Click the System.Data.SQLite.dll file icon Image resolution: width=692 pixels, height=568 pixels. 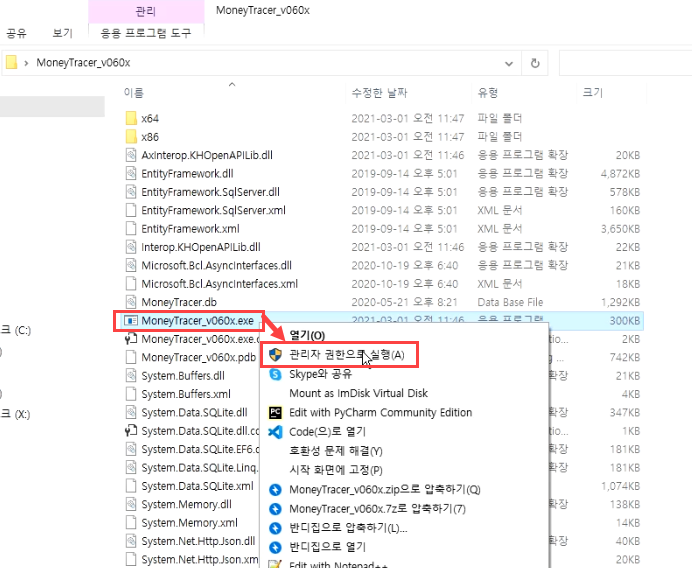point(131,412)
